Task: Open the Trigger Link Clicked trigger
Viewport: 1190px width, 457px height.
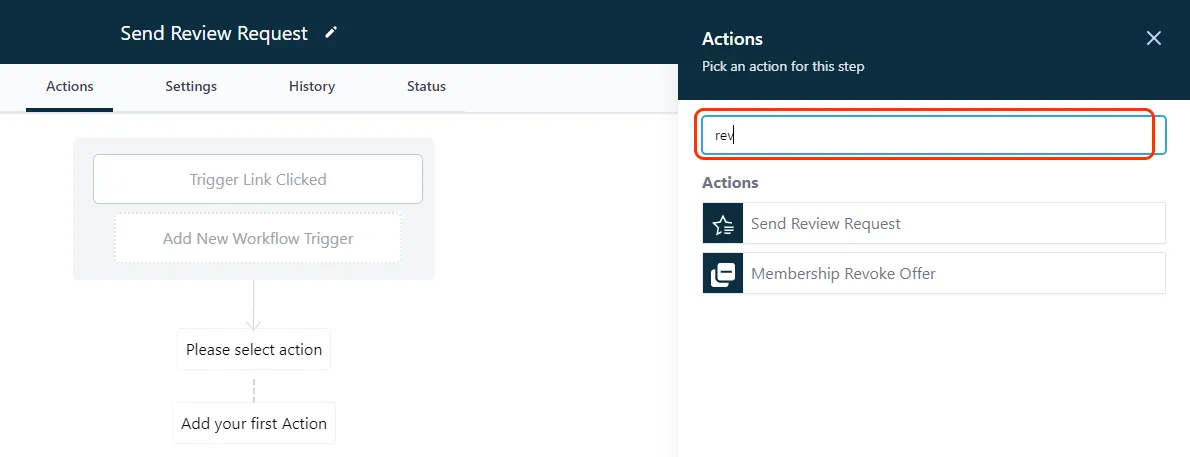Action: (x=258, y=180)
